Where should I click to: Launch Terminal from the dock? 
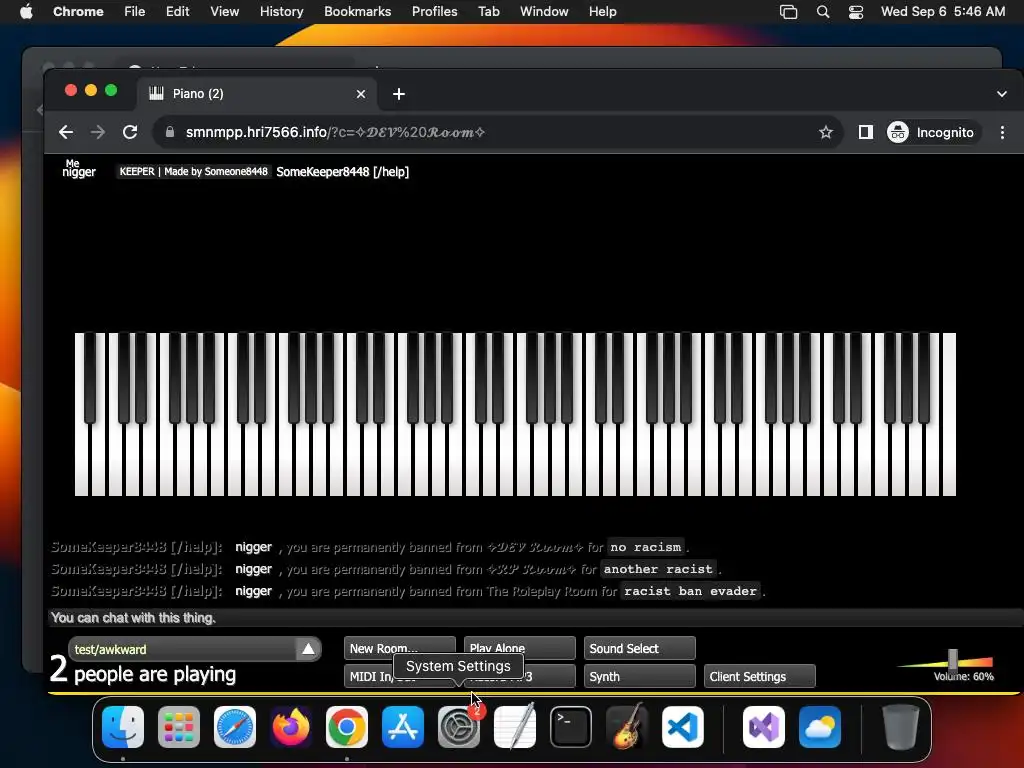pos(571,727)
